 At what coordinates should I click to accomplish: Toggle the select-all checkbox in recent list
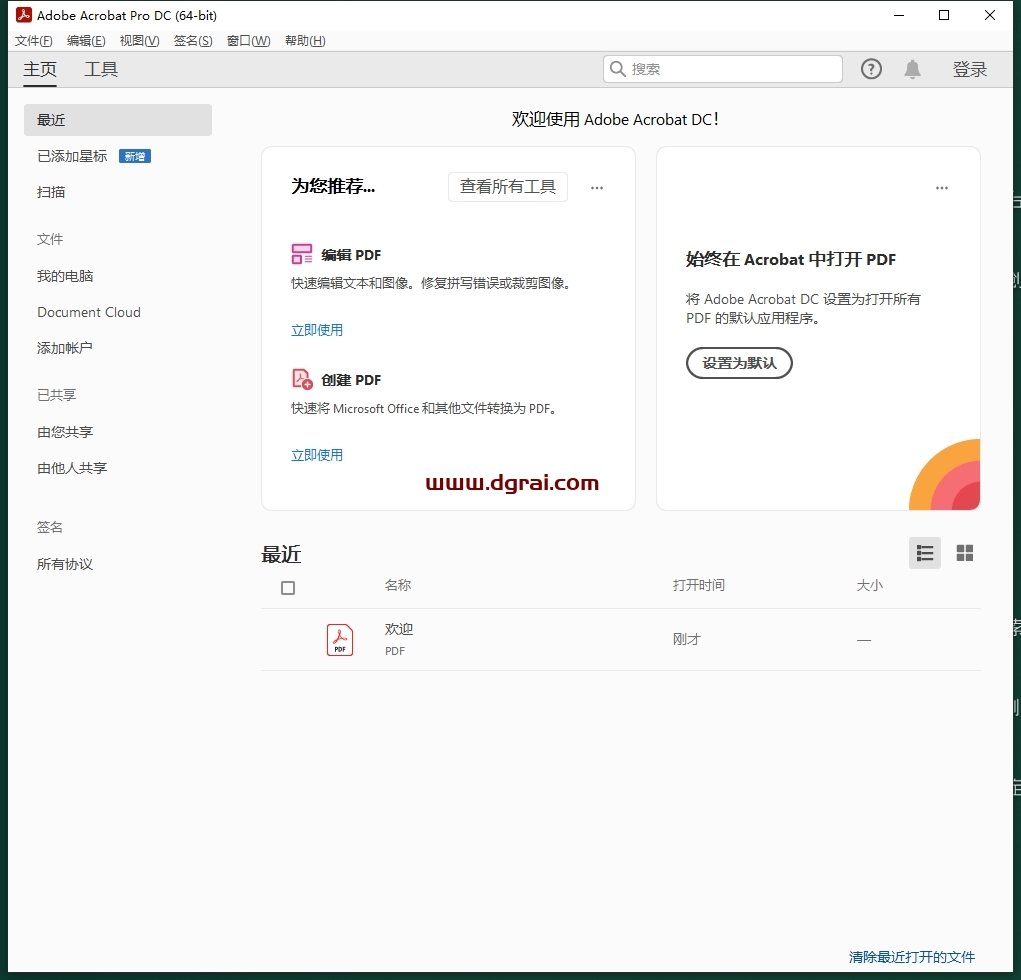(x=288, y=588)
